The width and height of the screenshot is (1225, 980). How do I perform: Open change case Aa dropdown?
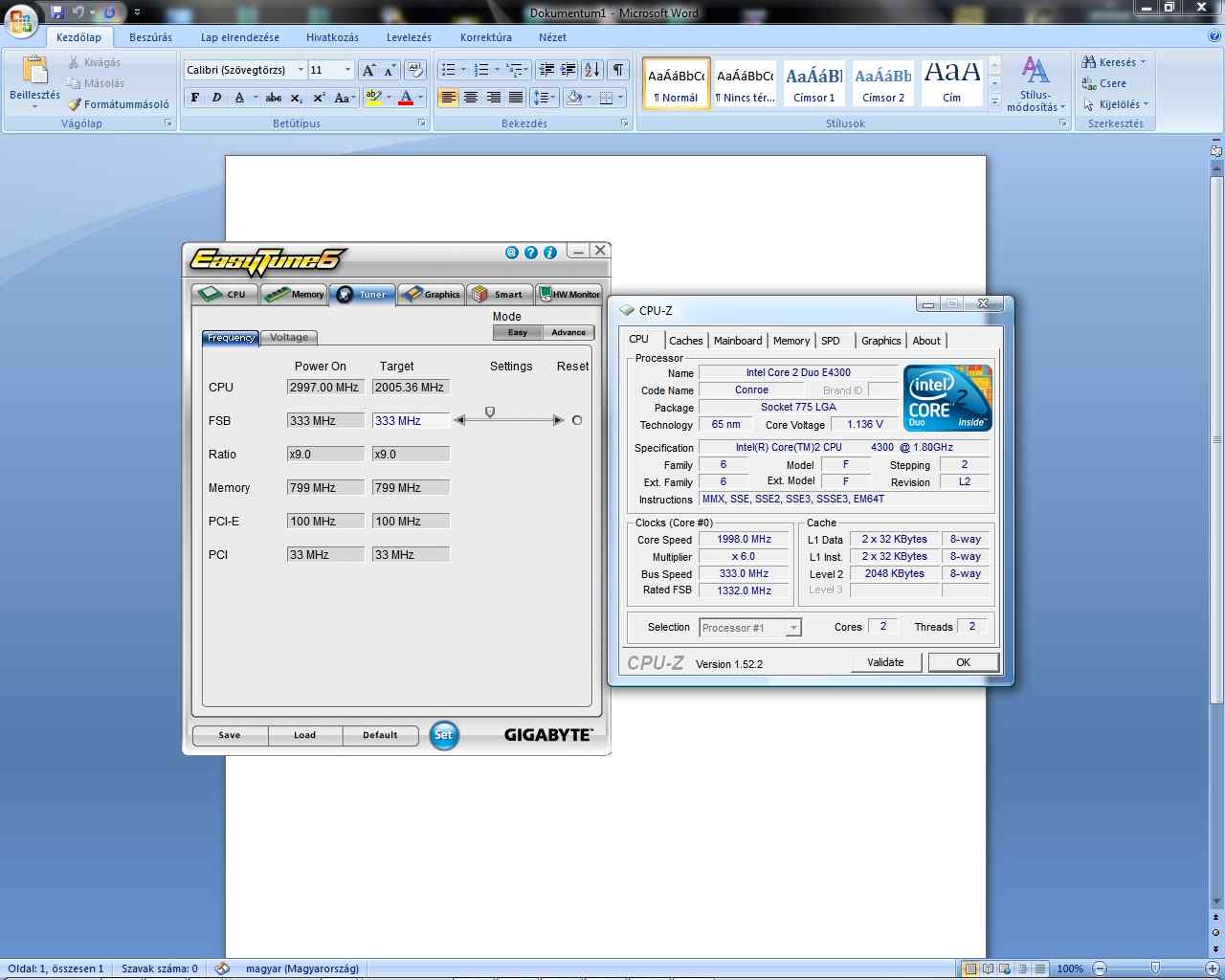pos(345,98)
